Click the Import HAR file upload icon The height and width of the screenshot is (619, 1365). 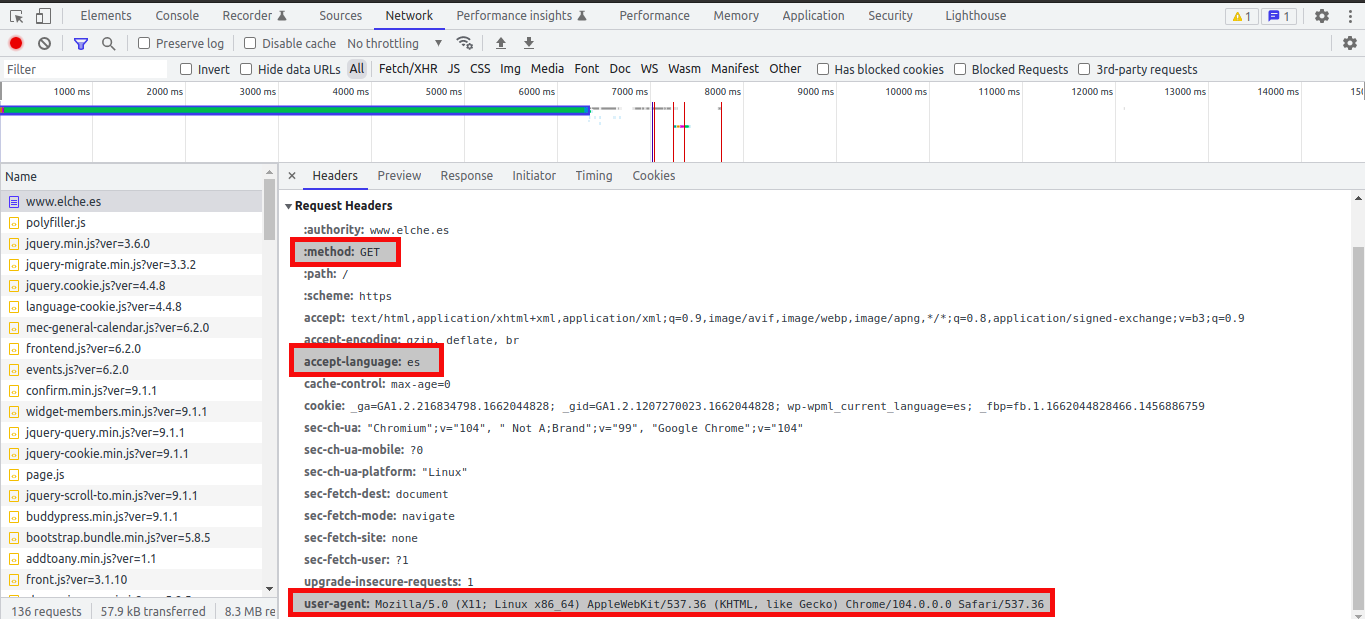tap(501, 43)
